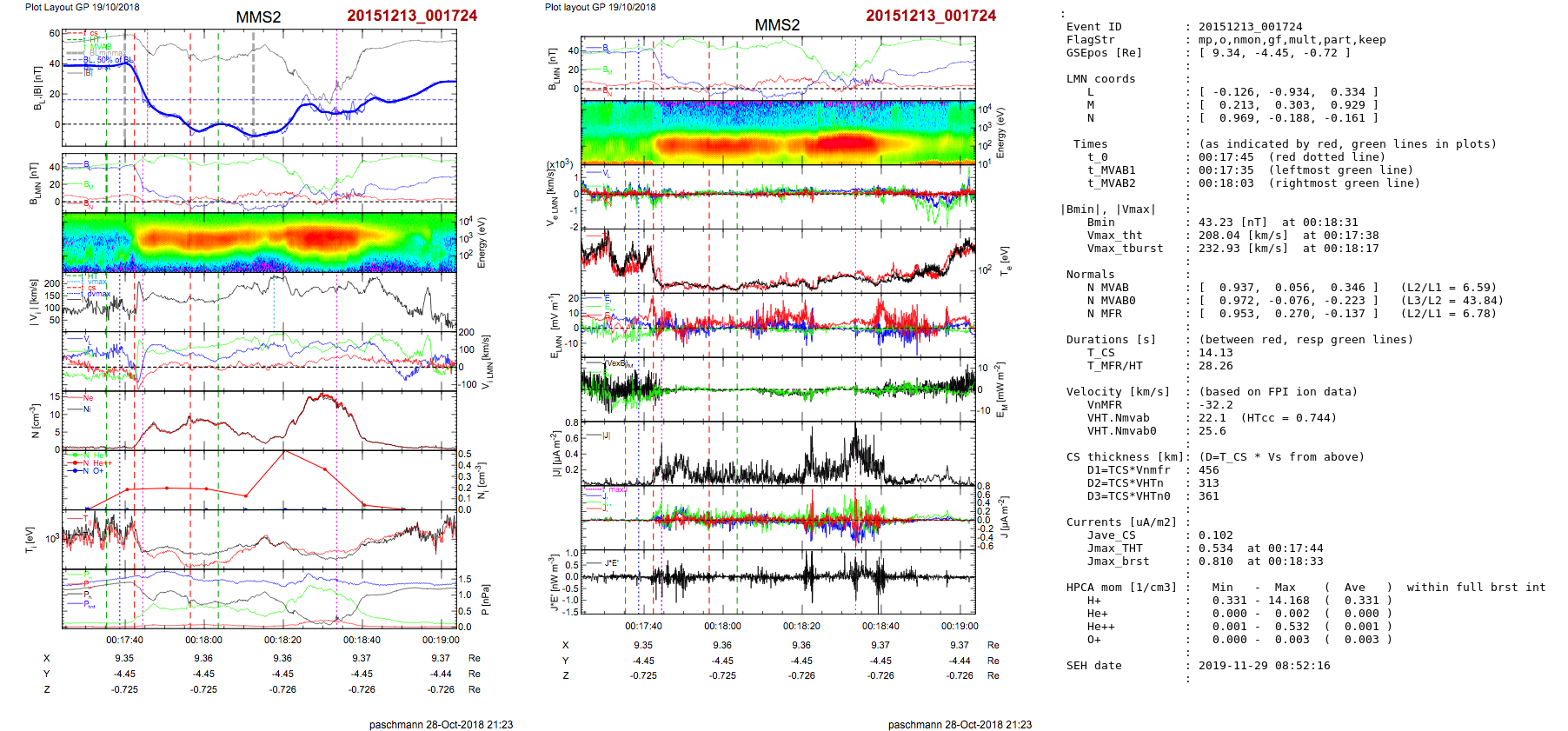This screenshot has width=1568, height=731.
Task: Click the peak of the red He++ density line
Action: click(x=284, y=452)
